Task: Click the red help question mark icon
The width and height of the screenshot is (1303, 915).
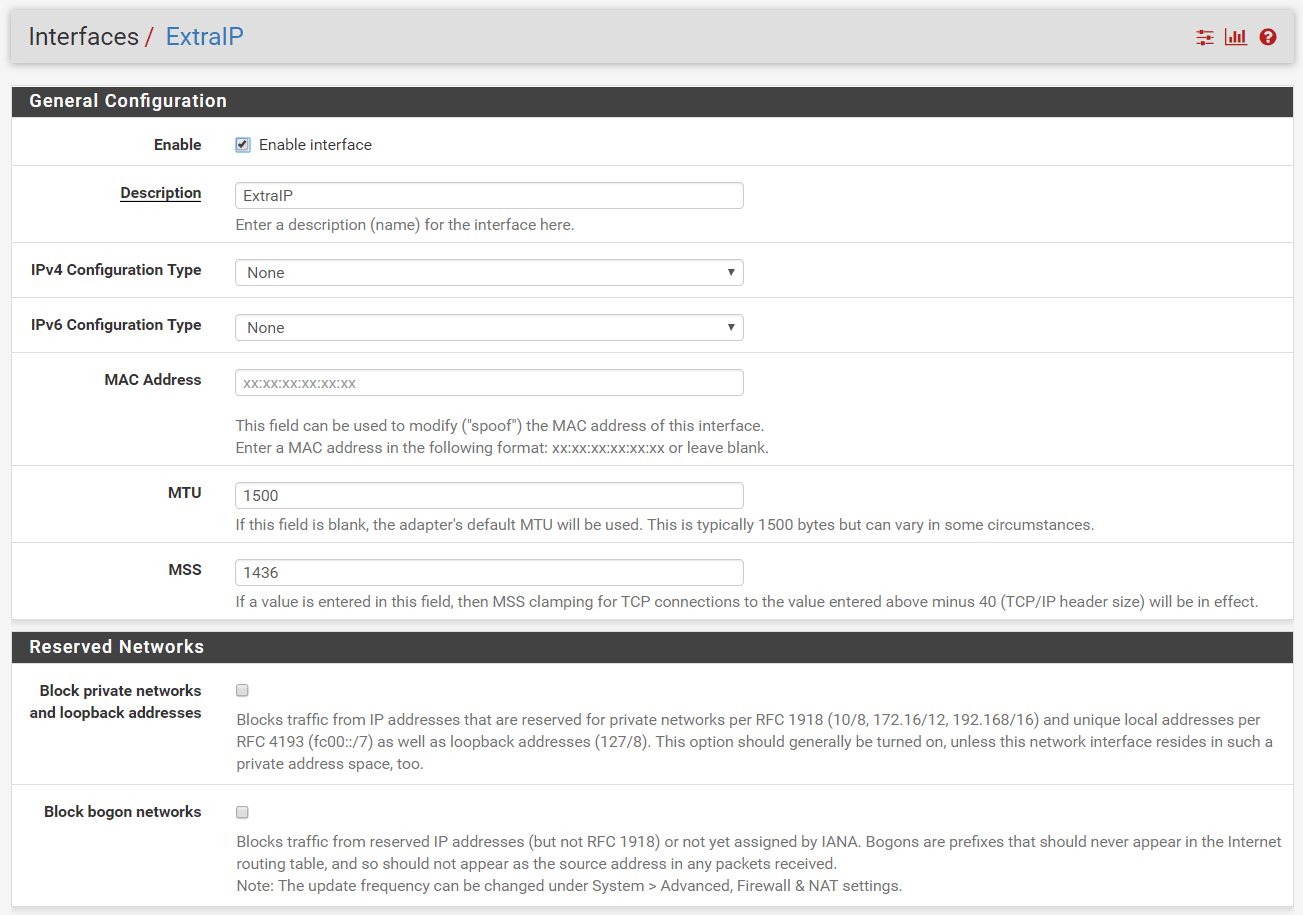Action: point(1268,37)
